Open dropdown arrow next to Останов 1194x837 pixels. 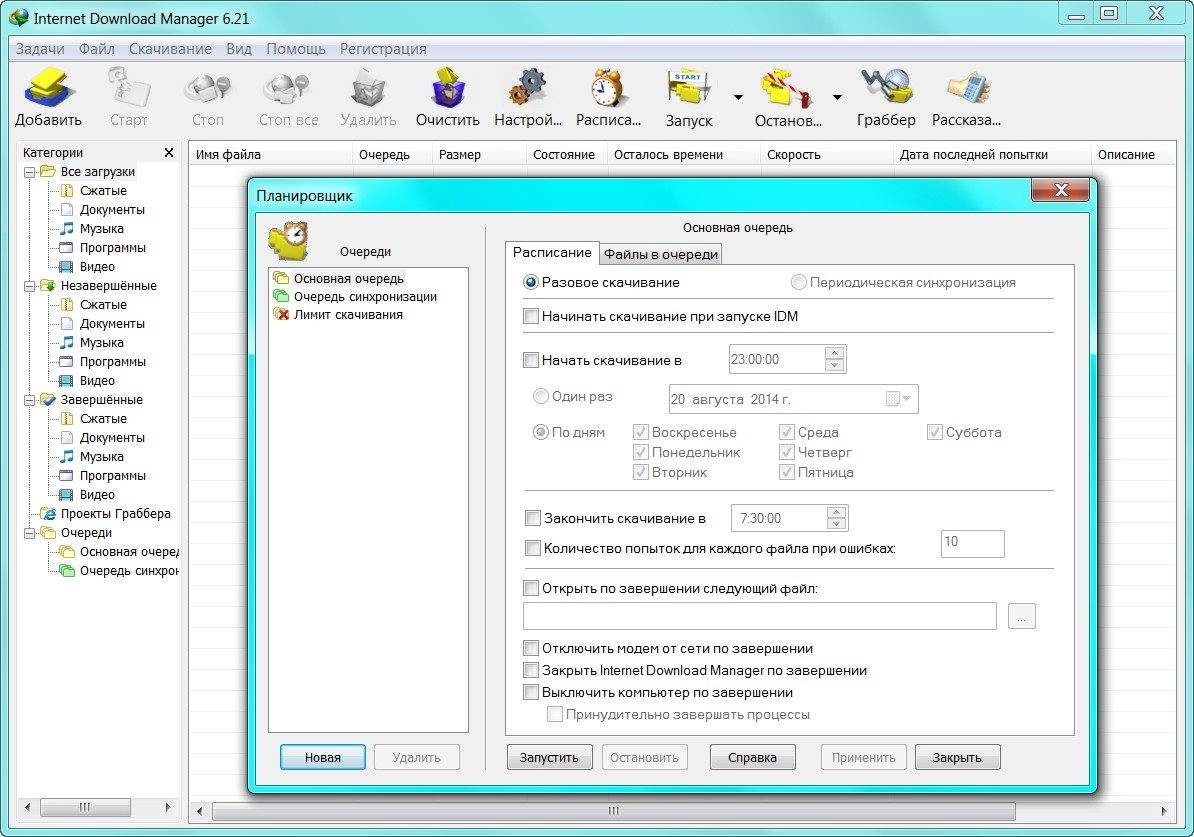point(837,97)
